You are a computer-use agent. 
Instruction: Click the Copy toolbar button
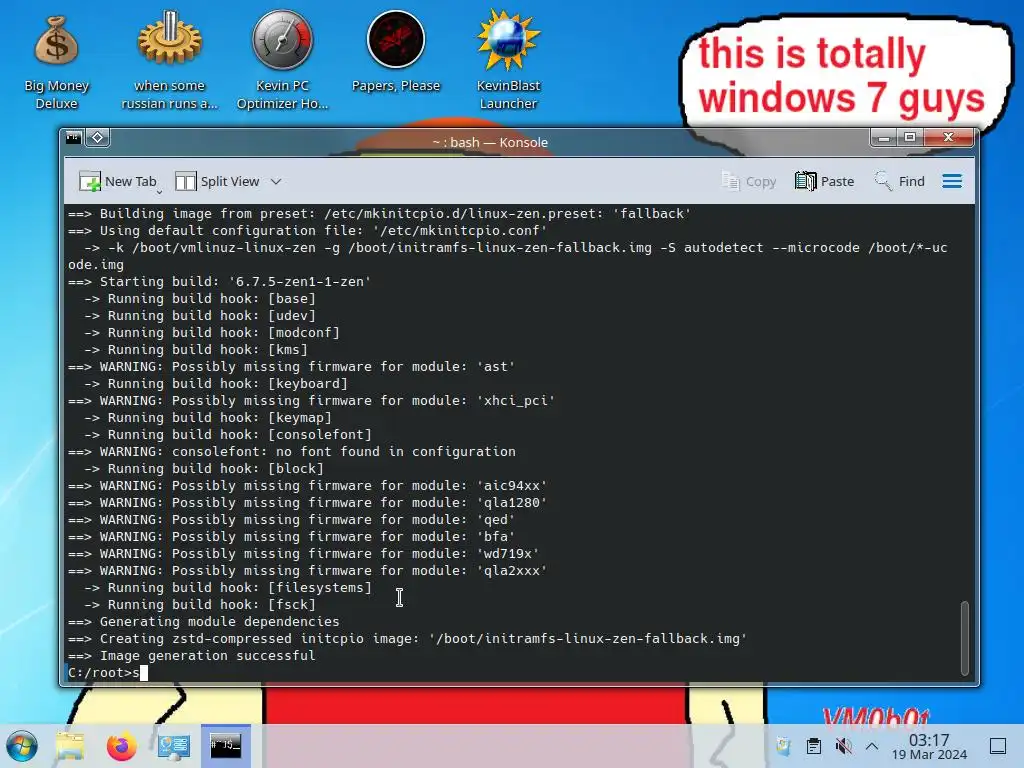tap(748, 182)
